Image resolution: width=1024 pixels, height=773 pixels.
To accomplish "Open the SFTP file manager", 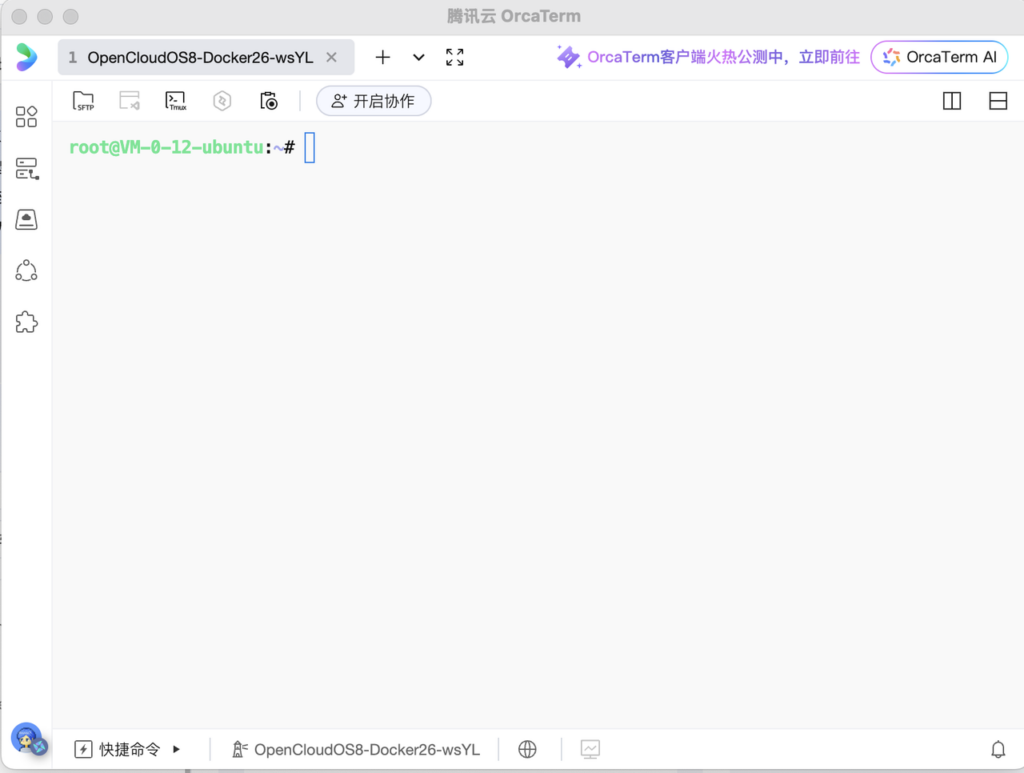I will coord(84,101).
